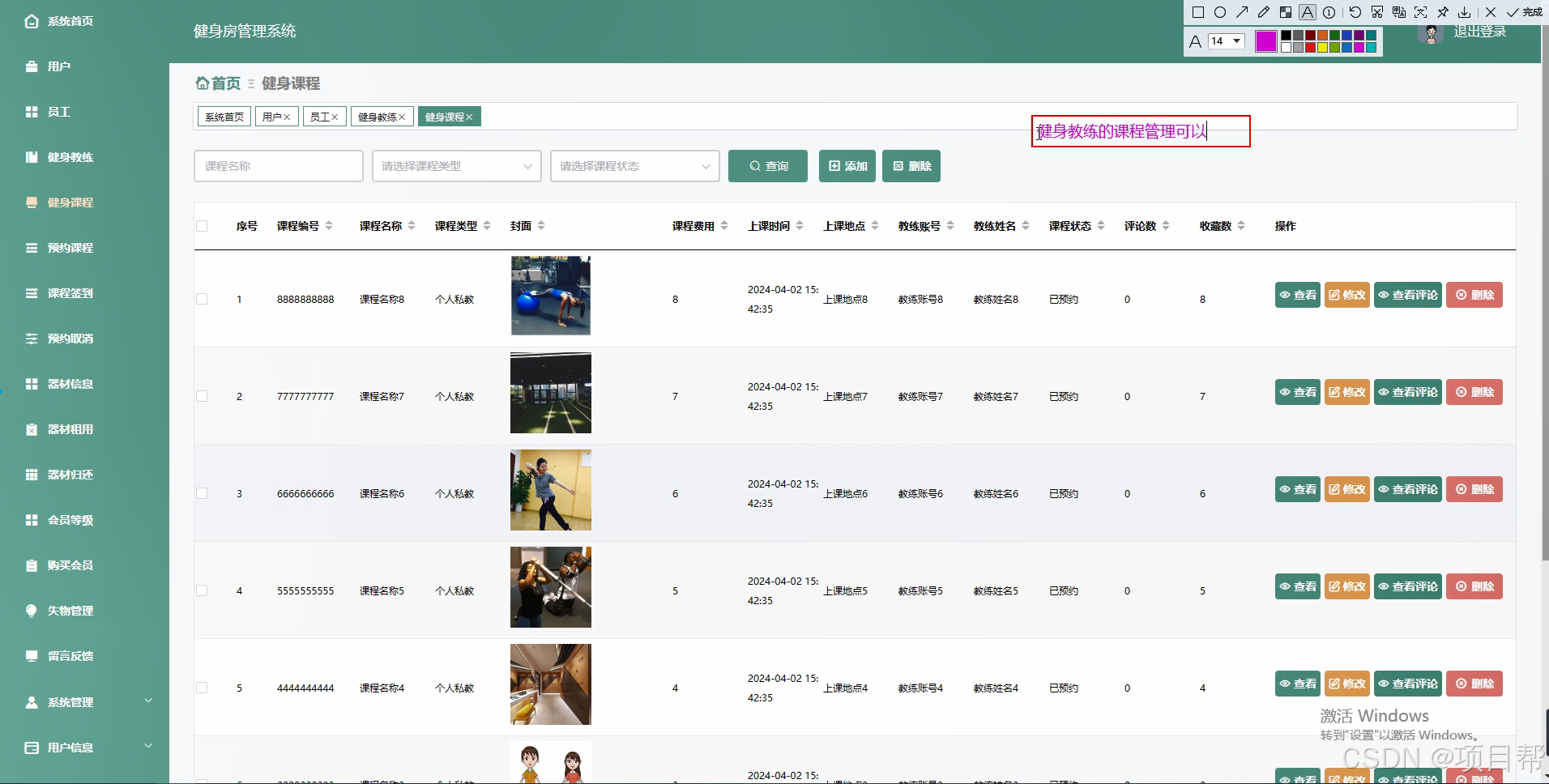Image resolution: width=1549 pixels, height=784 pixels.
Task: Check the row 2 checkbox
Action: click(x=202, y=396)
